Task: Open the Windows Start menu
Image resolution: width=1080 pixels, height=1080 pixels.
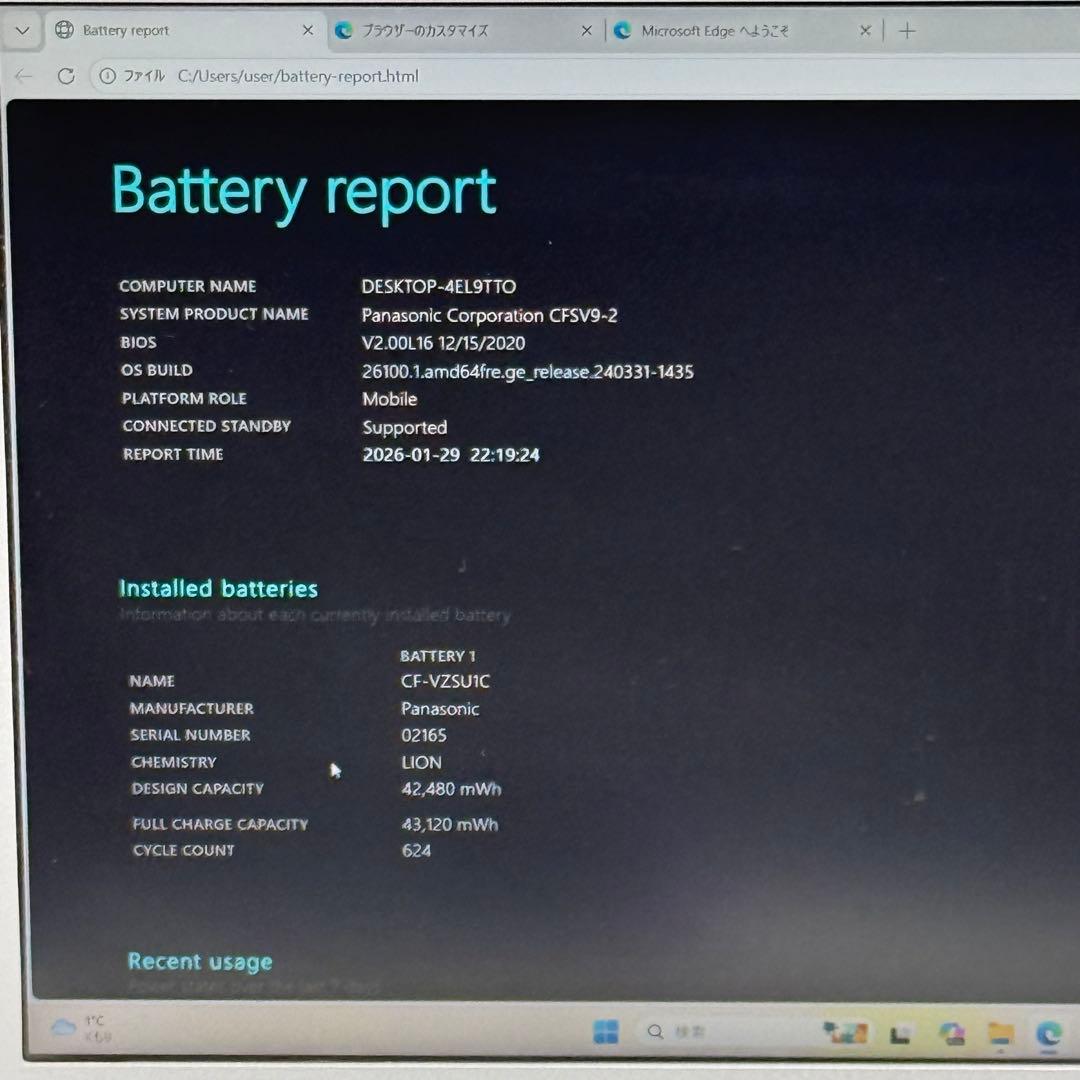Action: 606,1031
